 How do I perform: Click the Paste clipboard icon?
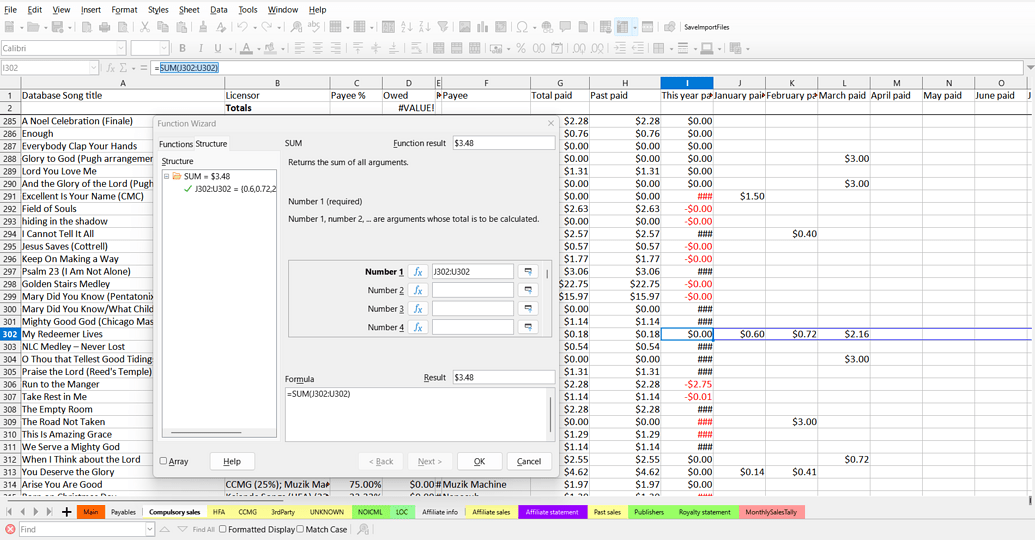click(181, 27)
